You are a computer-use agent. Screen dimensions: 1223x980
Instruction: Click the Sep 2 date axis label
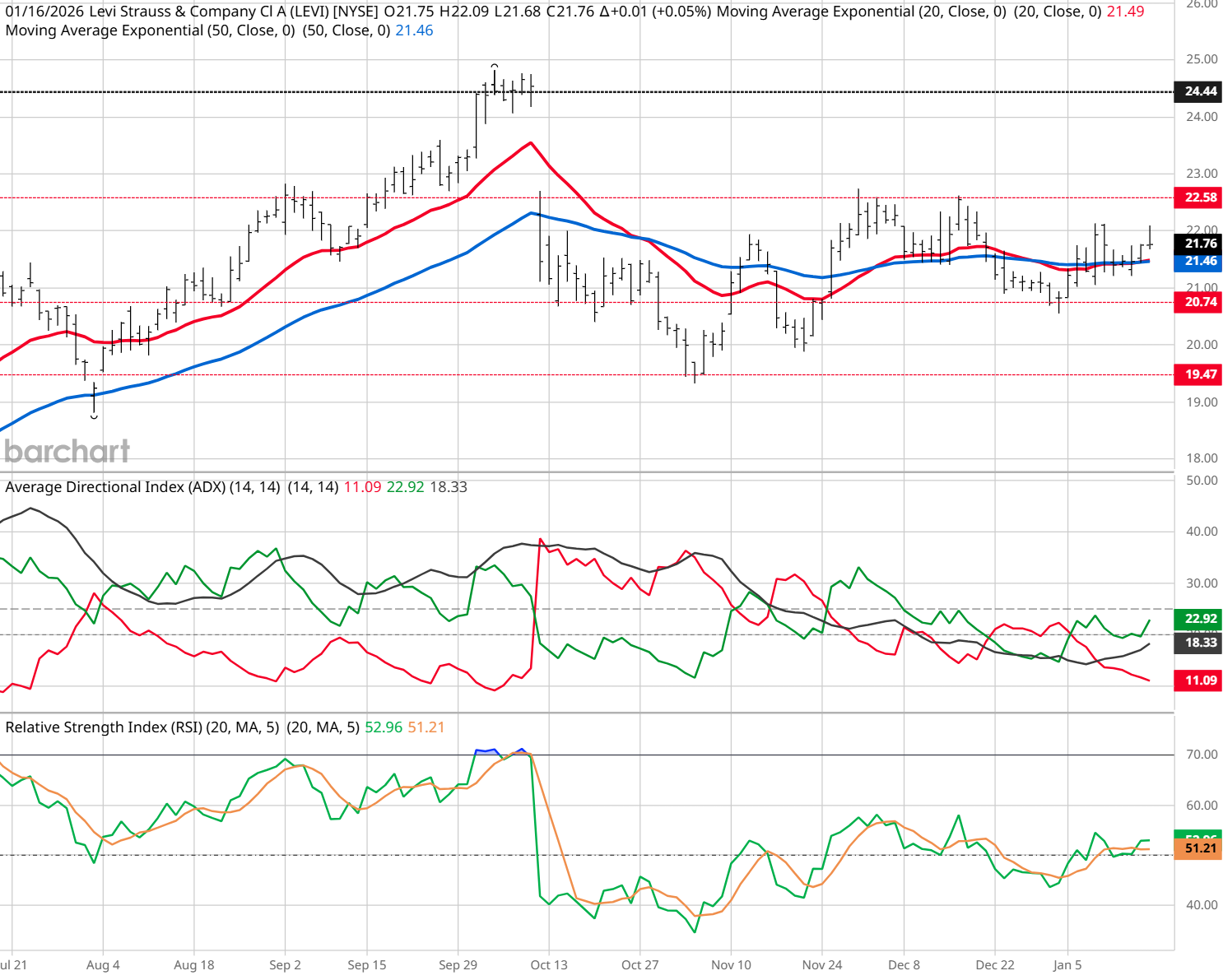pyautogui.click(x=285, y=965)
